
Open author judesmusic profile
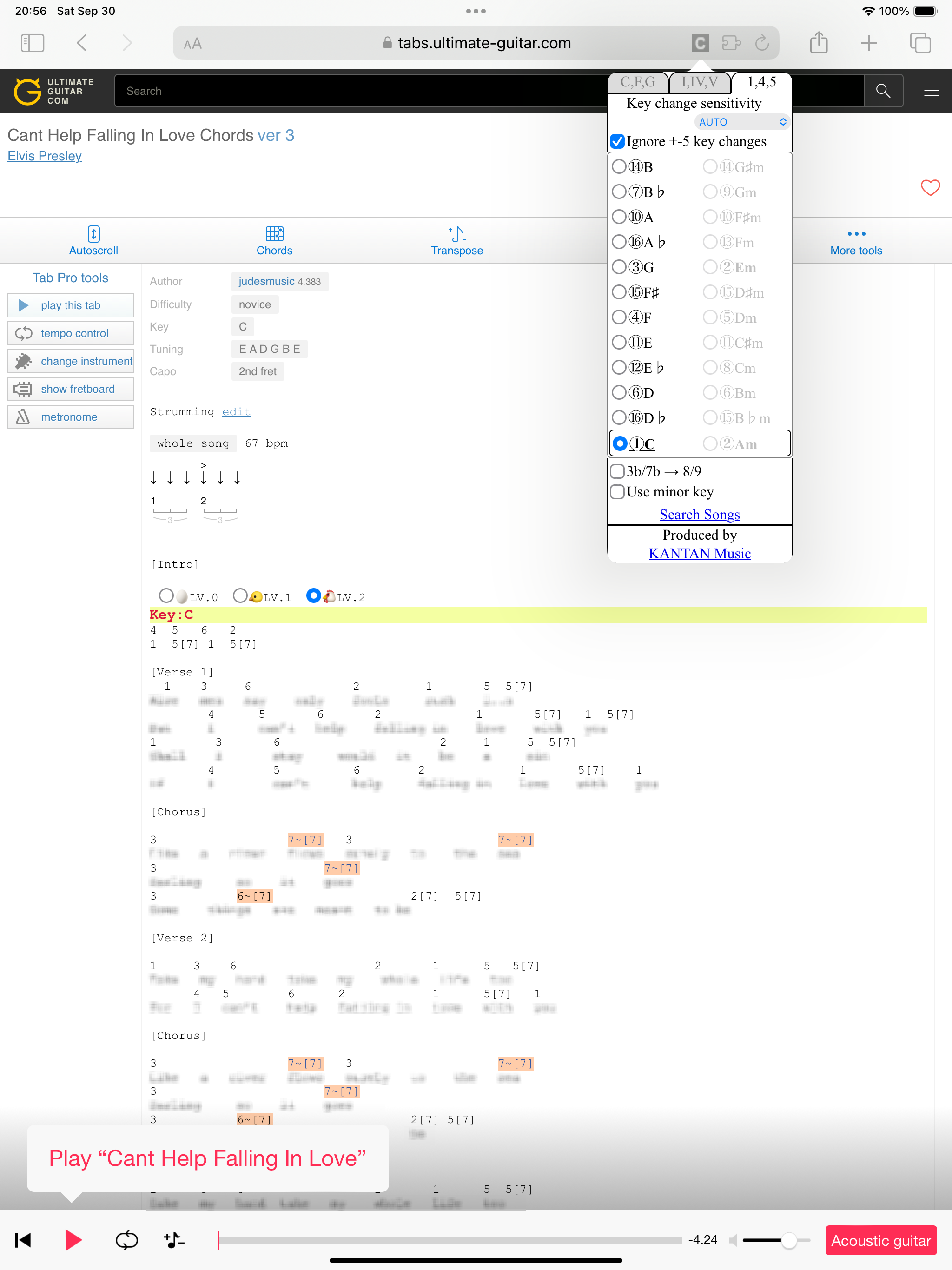click(x=266, y=281)
